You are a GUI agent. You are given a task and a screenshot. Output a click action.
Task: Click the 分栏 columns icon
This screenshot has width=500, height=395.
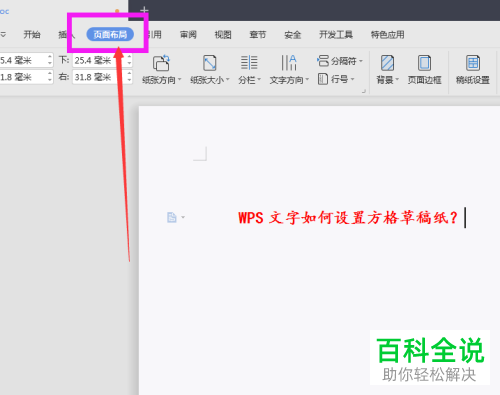(249, 63)
